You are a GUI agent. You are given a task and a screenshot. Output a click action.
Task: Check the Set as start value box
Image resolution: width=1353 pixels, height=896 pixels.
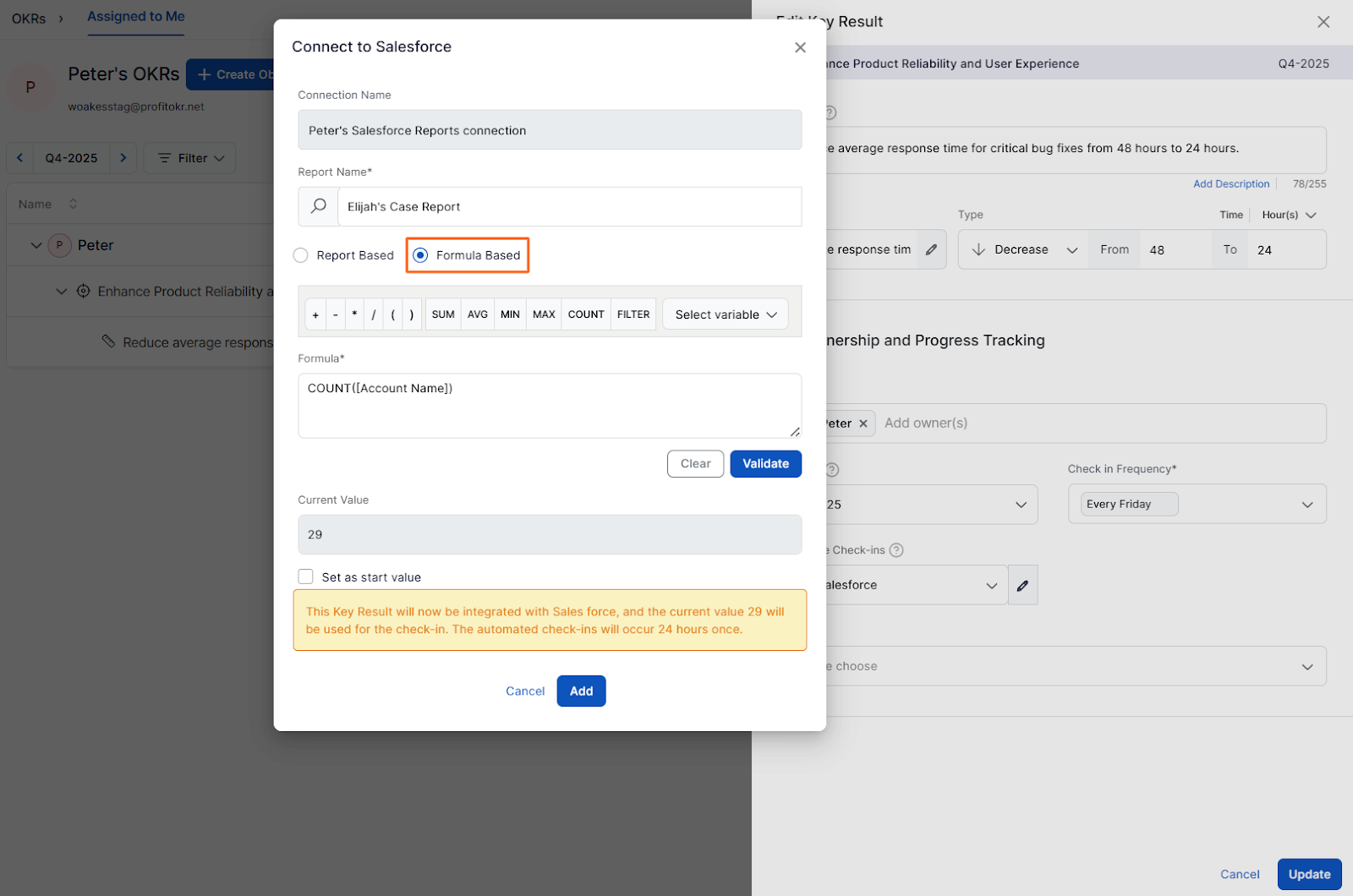(306, 576)
